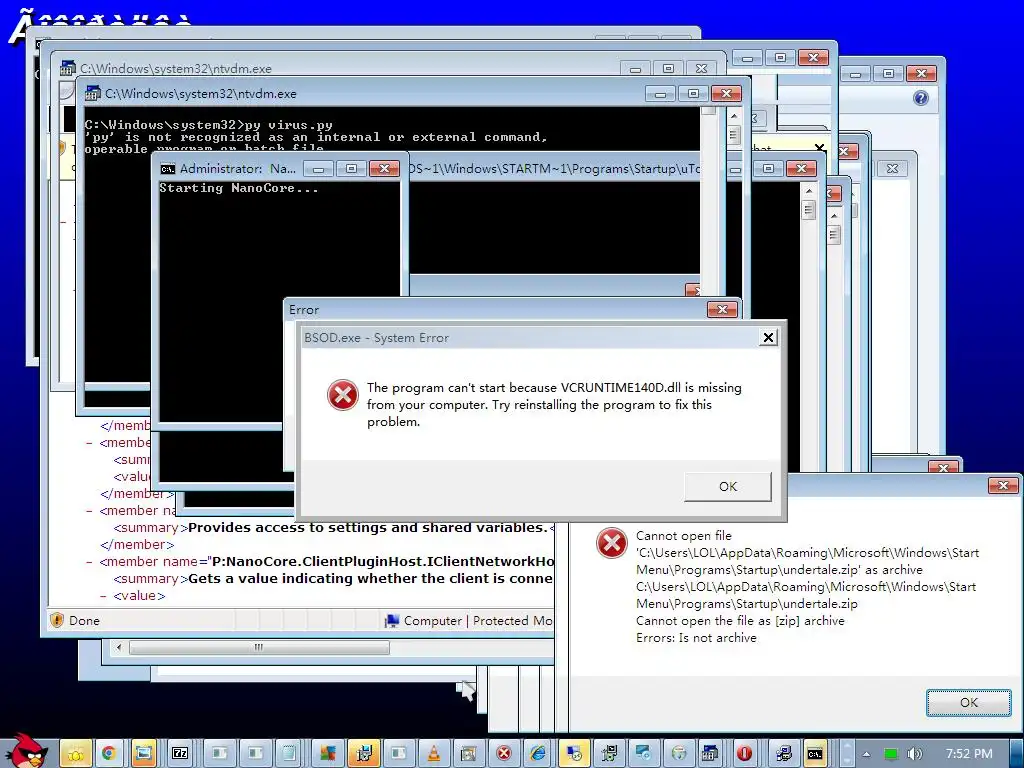This screenshot has height=768, width=1024.
Task: Click the 'Done' status bar text
Action: (84, 620)
